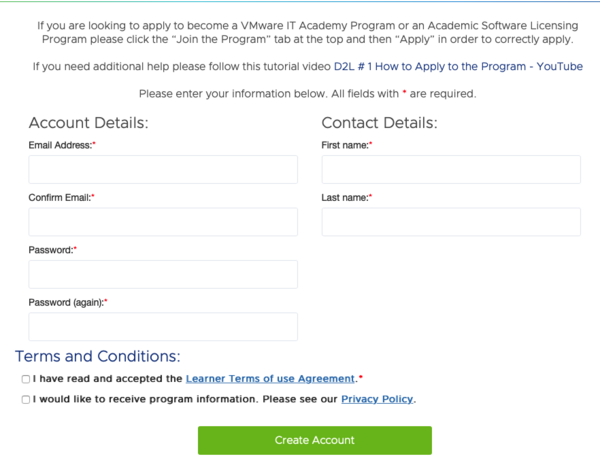Image resolution: width=600 pixels, height=465 pixels.
Task: Focus the First name text box
Action: click(451, 170)
